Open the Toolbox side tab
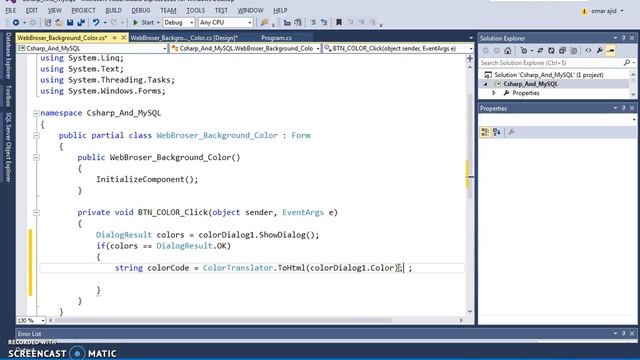Image resolution: width=640 pixels, height=360 pixels. [8, 96]
